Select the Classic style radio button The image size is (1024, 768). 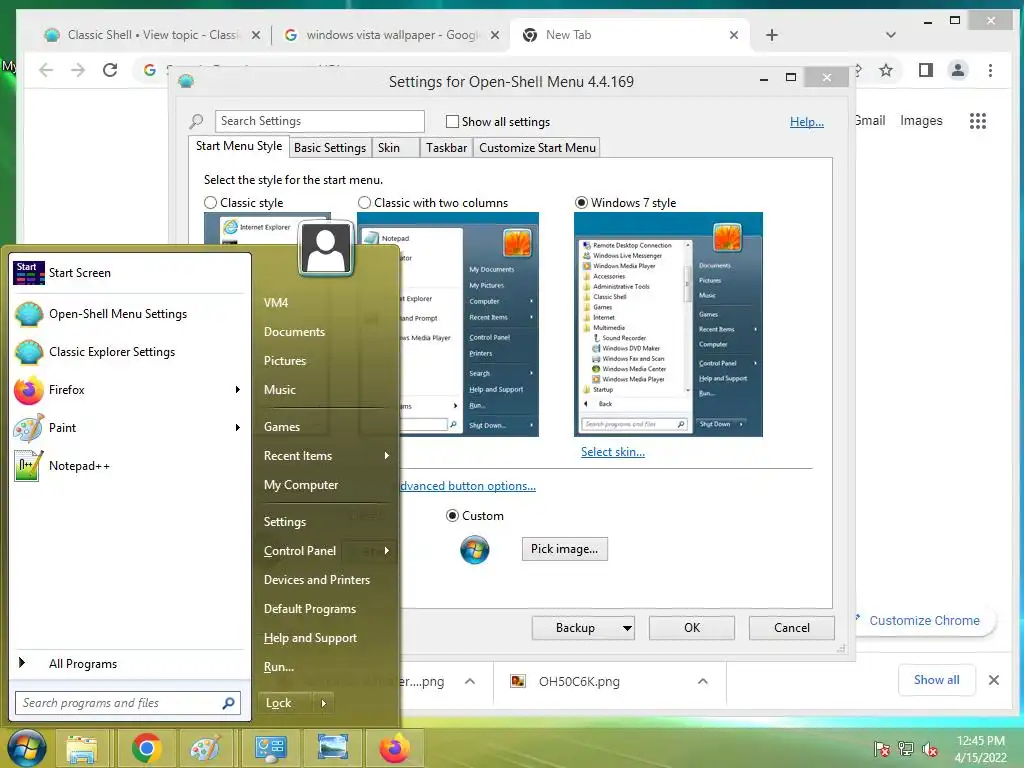pos(210,203)
